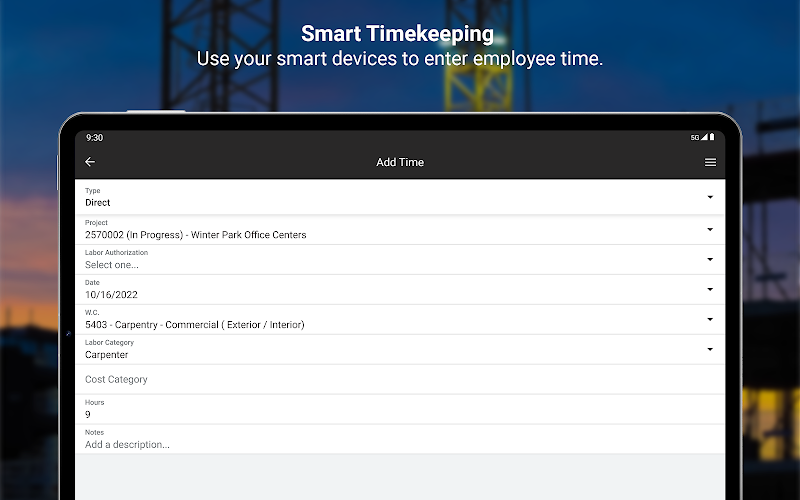The width and height of the screenshot is (800, 500).
Task: Open the hamburger menu icon
Action: [710, 162]
